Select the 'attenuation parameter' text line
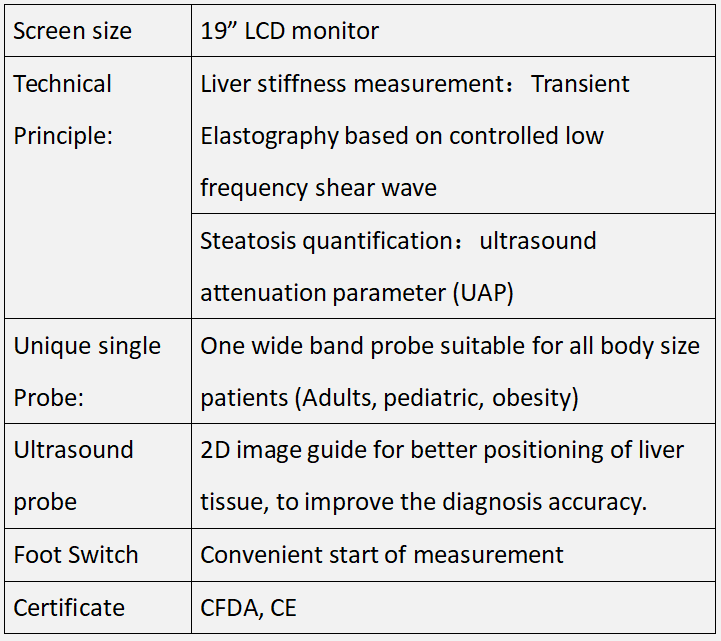 pos(323,293)
